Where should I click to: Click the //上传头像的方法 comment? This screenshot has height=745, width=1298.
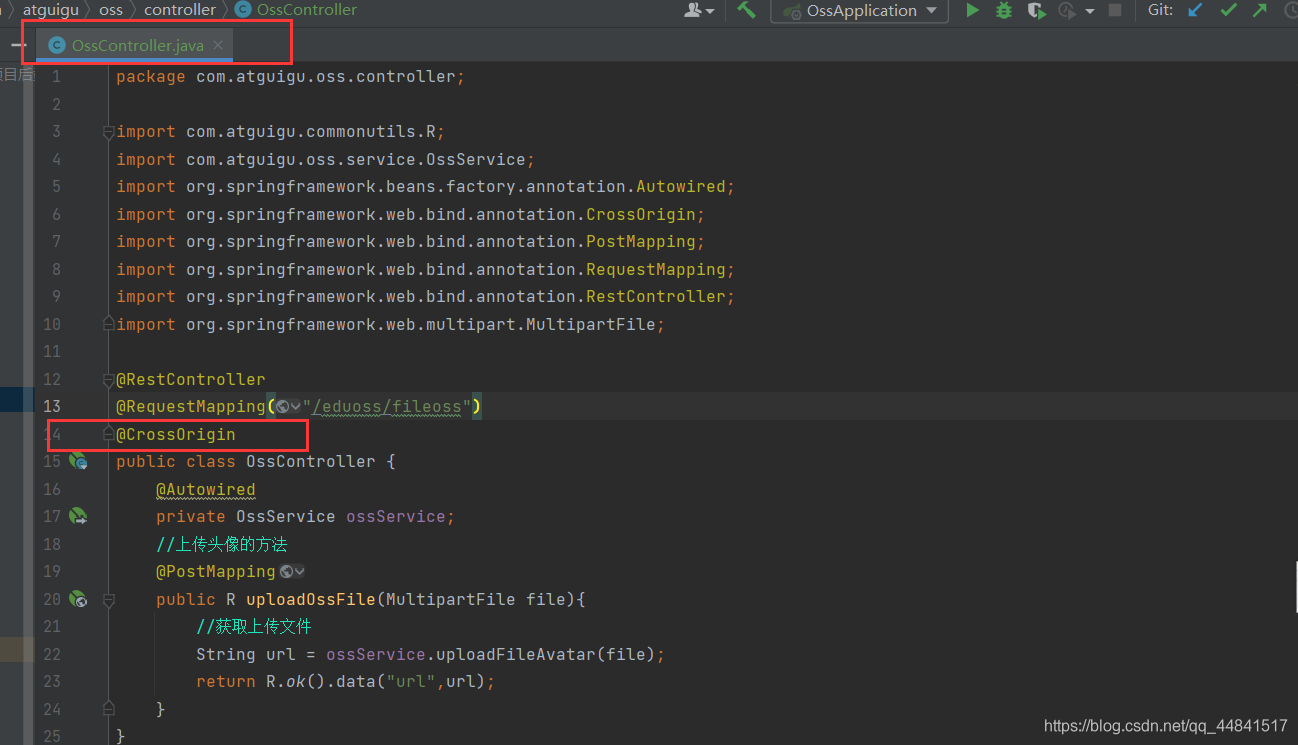(x=222, y=544)
